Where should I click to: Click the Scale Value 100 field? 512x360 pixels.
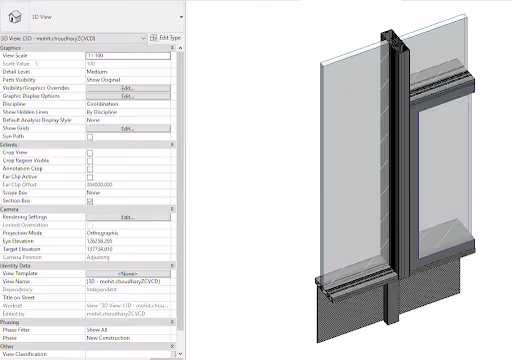pyautogui.click(x=128, y=64)
